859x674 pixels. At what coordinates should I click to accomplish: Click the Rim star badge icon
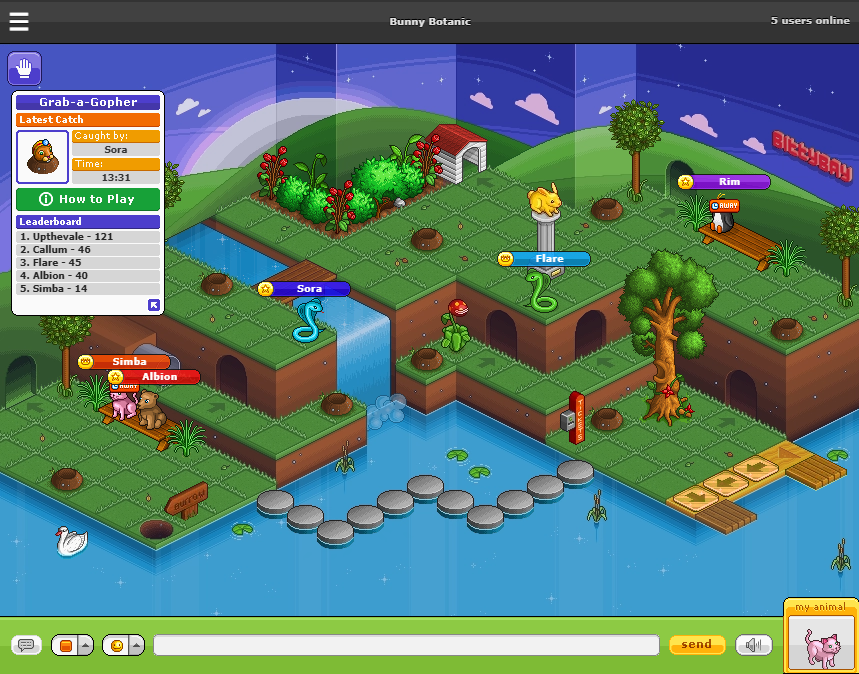[x=685, y=181]
